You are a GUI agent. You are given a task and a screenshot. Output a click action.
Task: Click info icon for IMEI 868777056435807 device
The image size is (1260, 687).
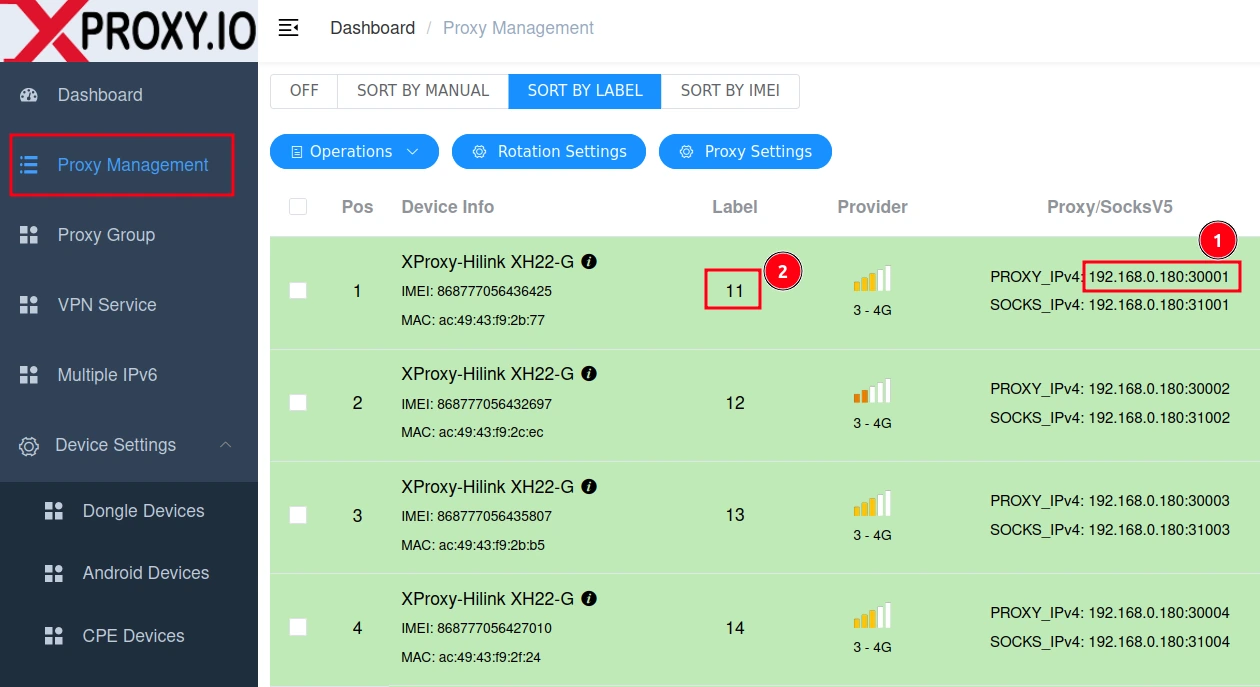coord(589,486)
